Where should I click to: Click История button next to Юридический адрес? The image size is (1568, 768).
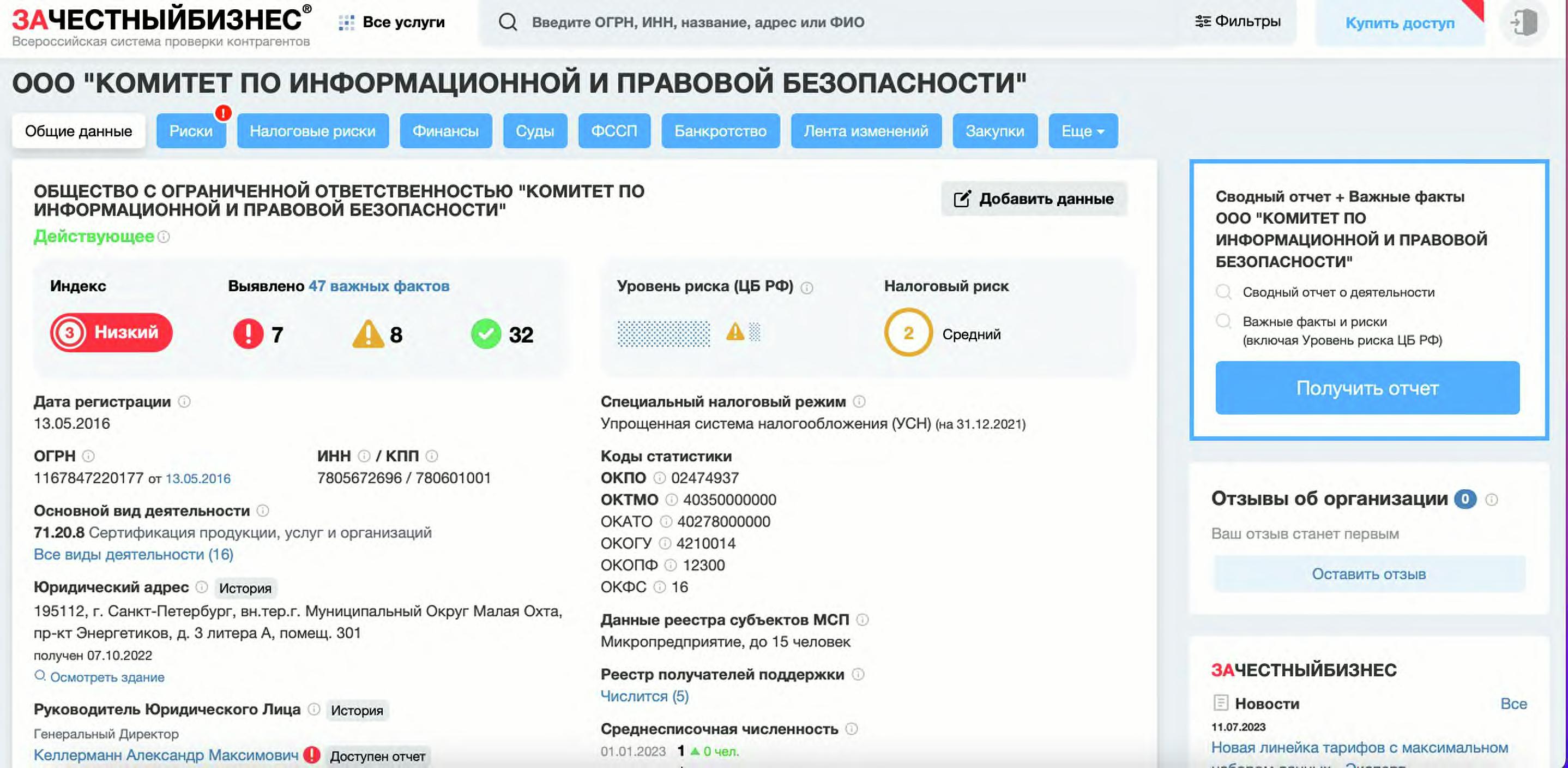(x=245, y=587)
